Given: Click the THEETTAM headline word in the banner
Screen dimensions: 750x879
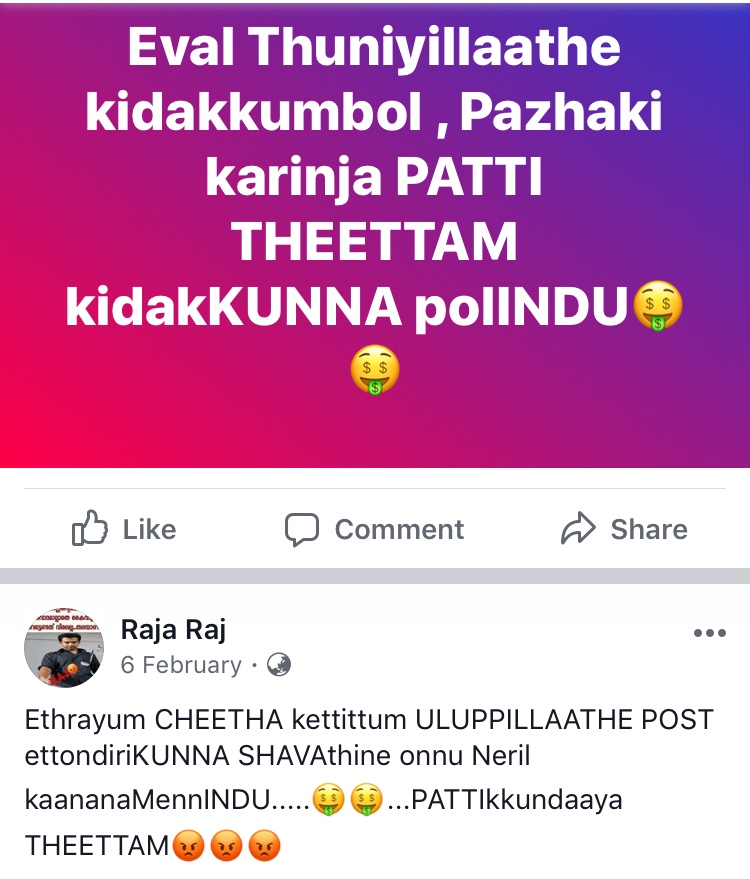Looking at the screenshot, I should (374, 242).
